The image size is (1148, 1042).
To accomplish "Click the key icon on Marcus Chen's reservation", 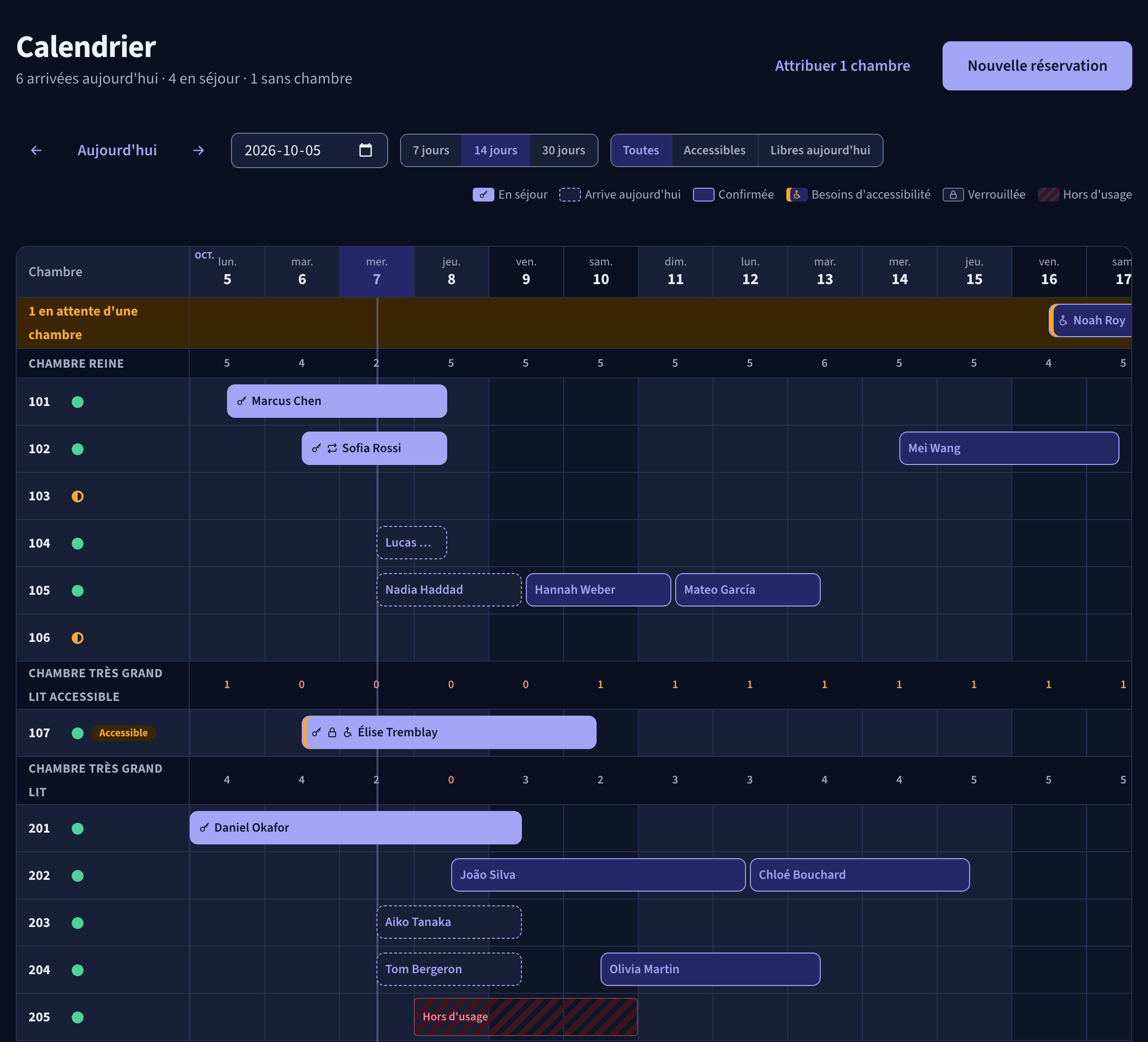I will (241, 401).
